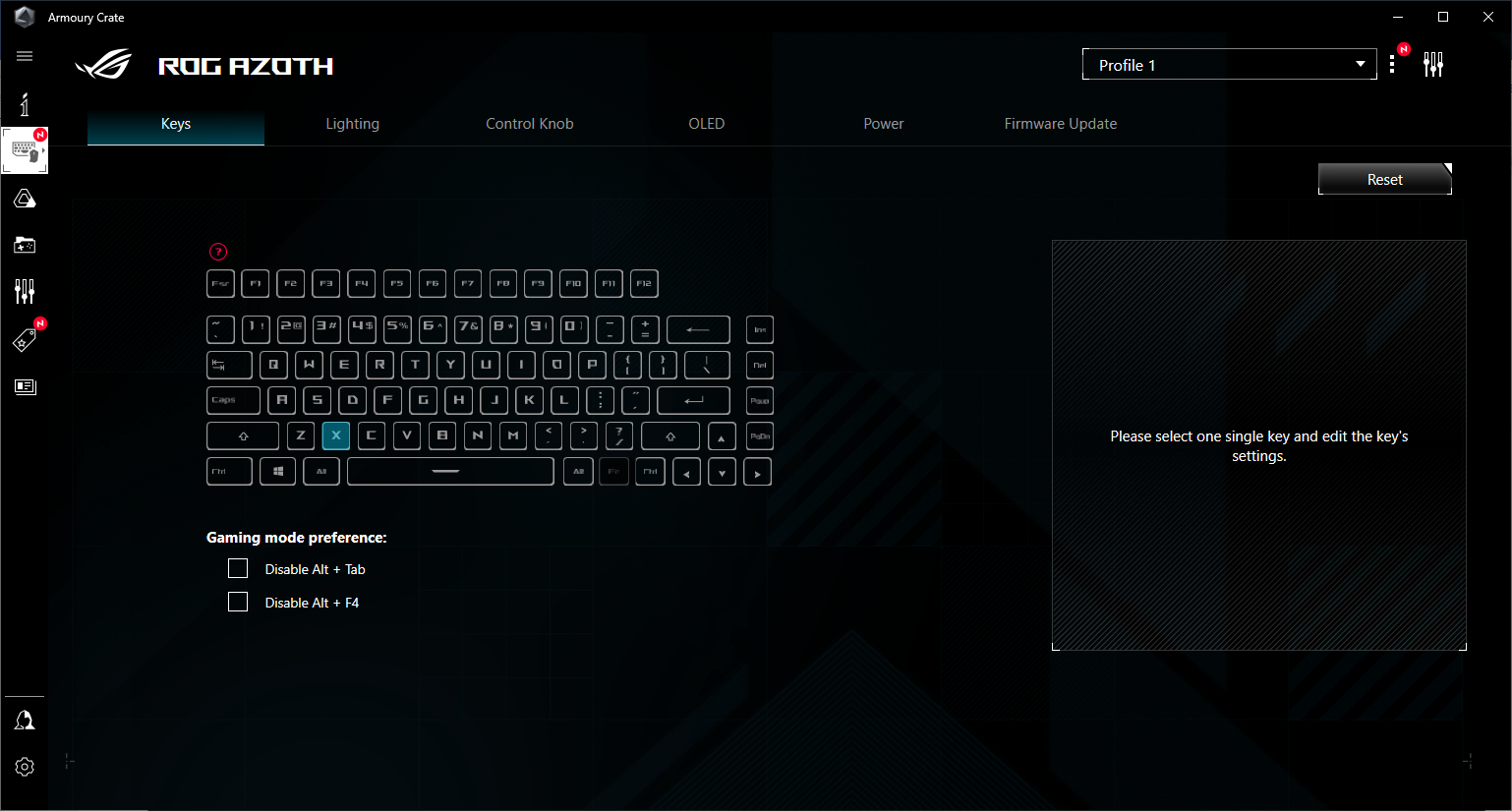Select the Down arrow key
The image size is (1512, 811).
point(722,472)
